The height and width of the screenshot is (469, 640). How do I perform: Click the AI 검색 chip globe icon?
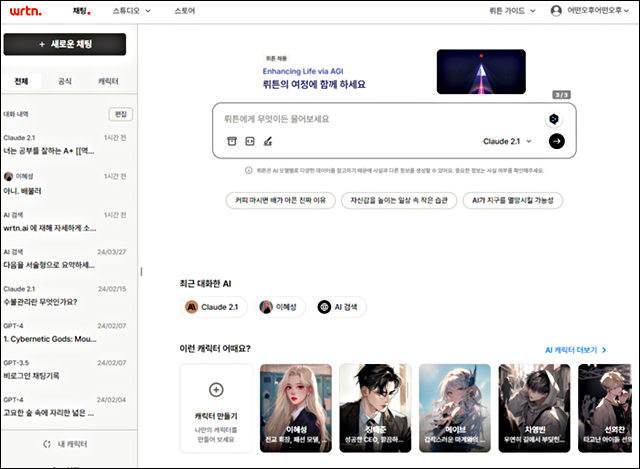324,307
